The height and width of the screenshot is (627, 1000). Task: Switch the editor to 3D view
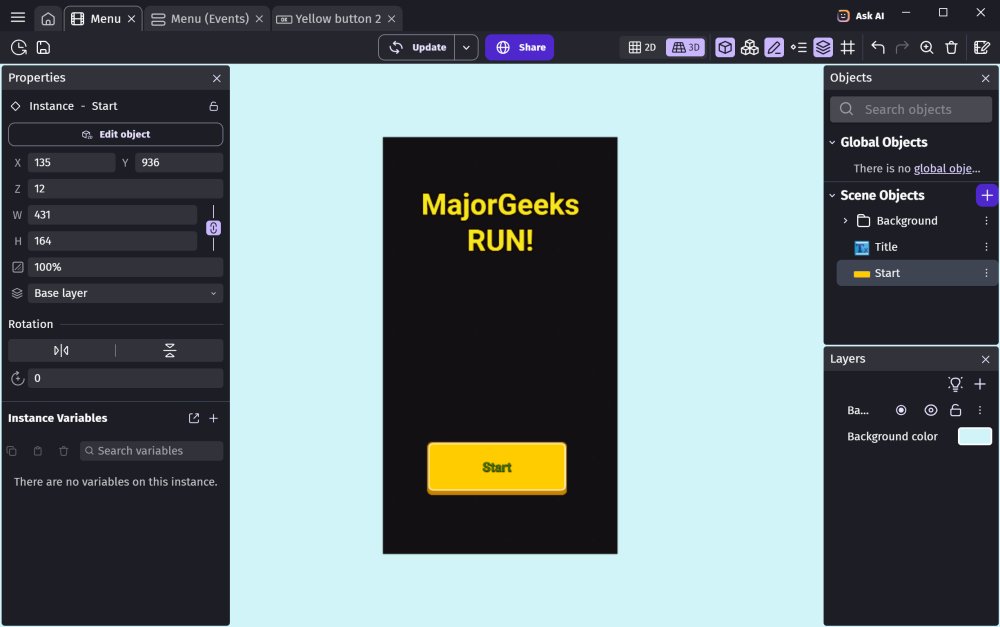click(686, 47)
